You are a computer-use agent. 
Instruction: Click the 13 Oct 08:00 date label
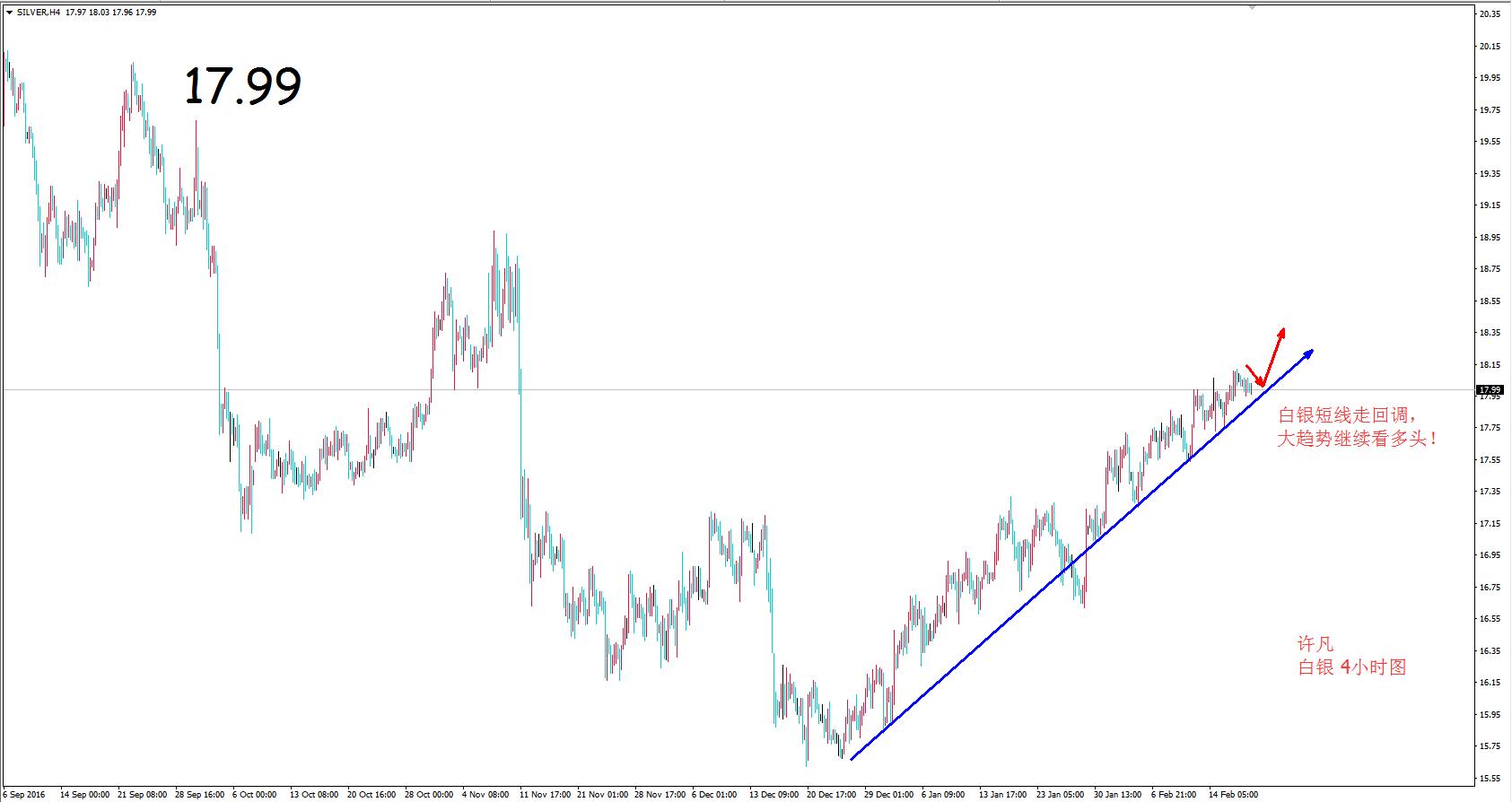tap(314, 795)
